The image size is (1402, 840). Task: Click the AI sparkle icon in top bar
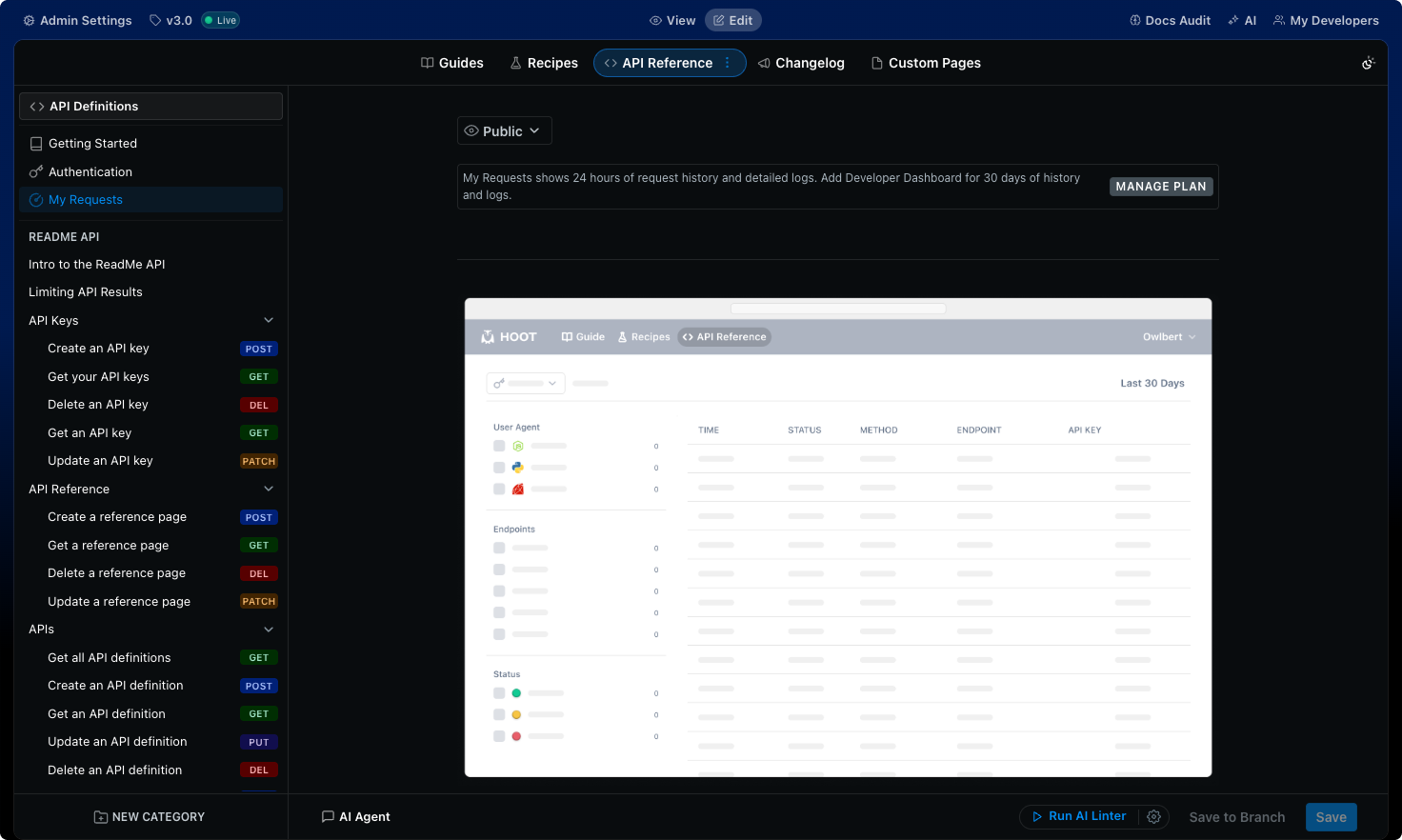coord(1233,20)
